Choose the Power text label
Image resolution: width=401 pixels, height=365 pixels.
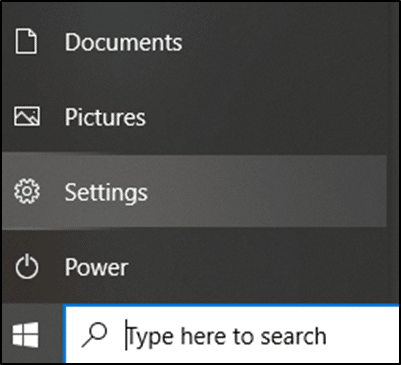point(96,267)
